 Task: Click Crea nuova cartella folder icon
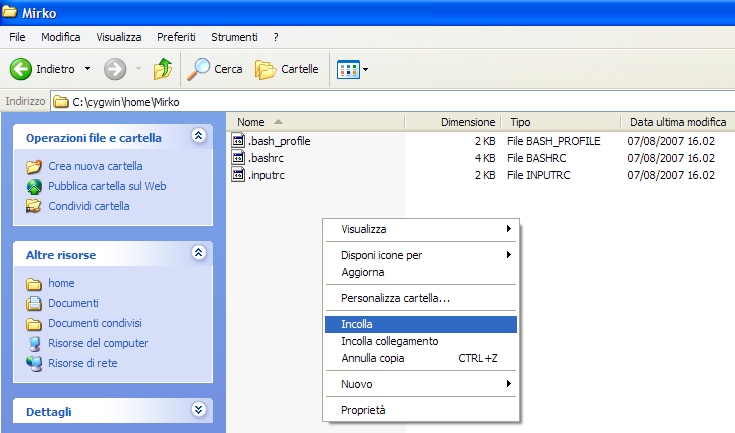[34, 166]
